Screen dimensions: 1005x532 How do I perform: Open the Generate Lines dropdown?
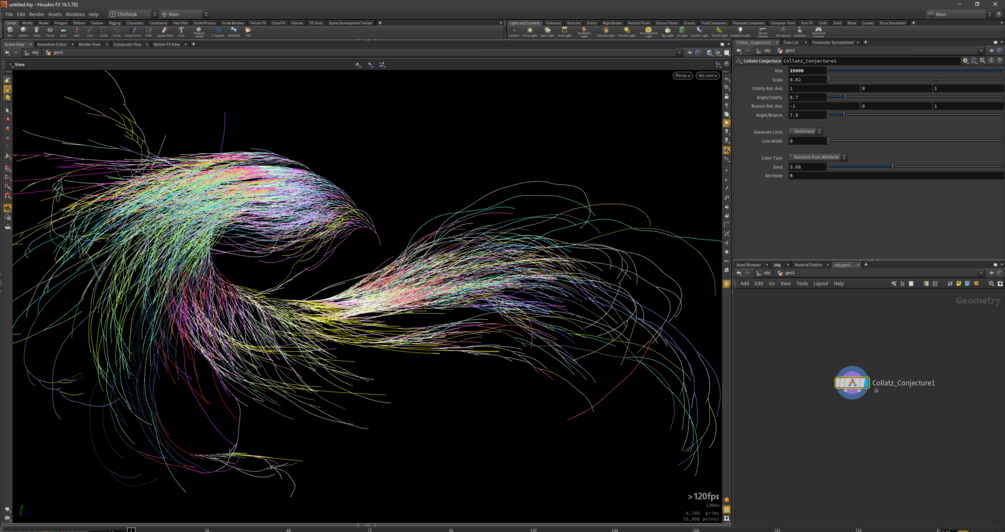805,132
